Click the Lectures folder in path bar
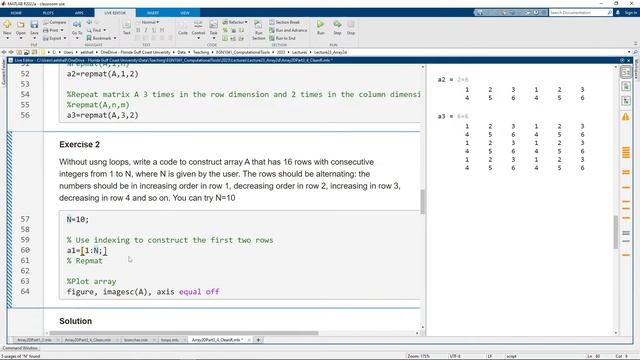The image size is (640, 360). tap(299, 52)
